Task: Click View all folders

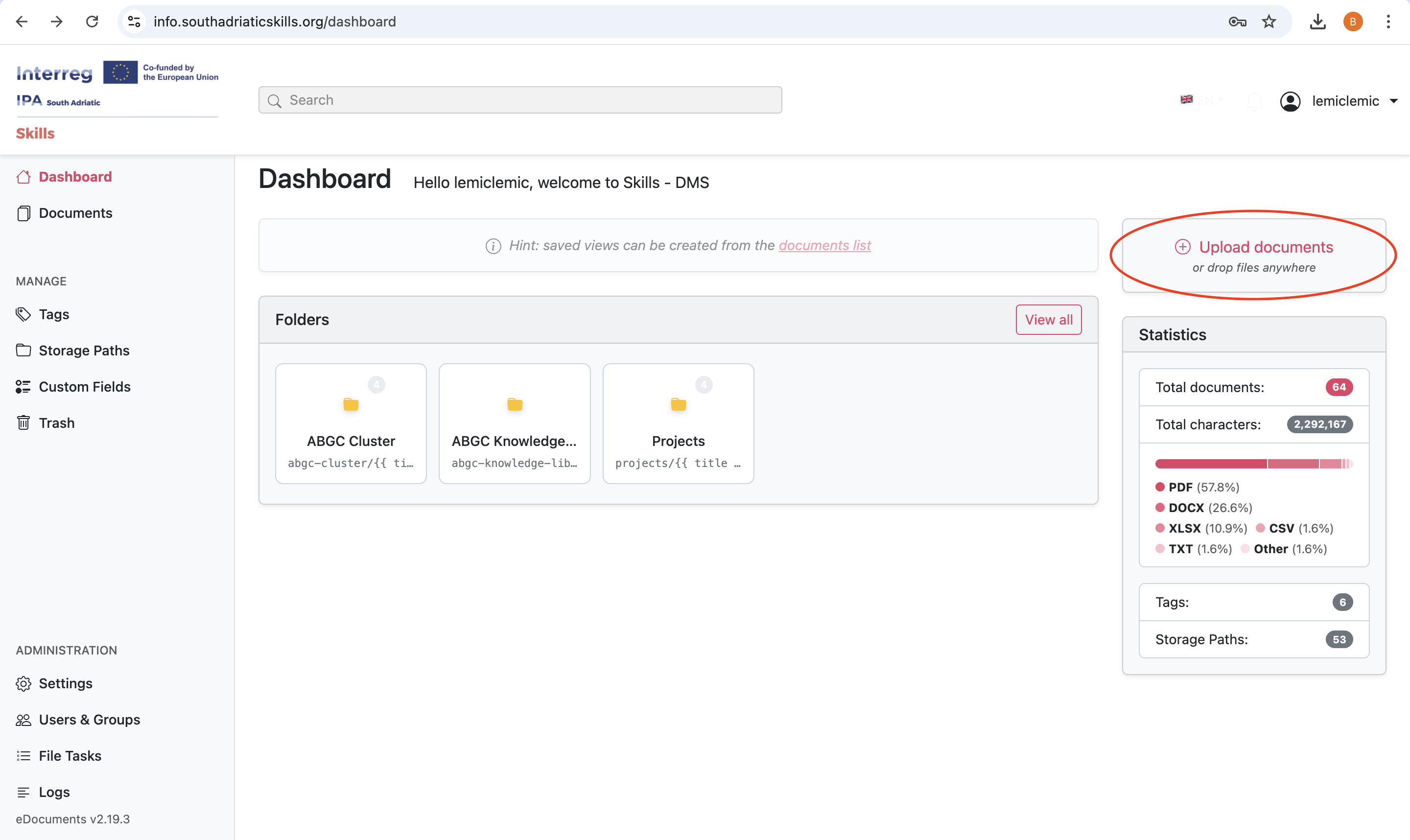Action: [1048, 319]
